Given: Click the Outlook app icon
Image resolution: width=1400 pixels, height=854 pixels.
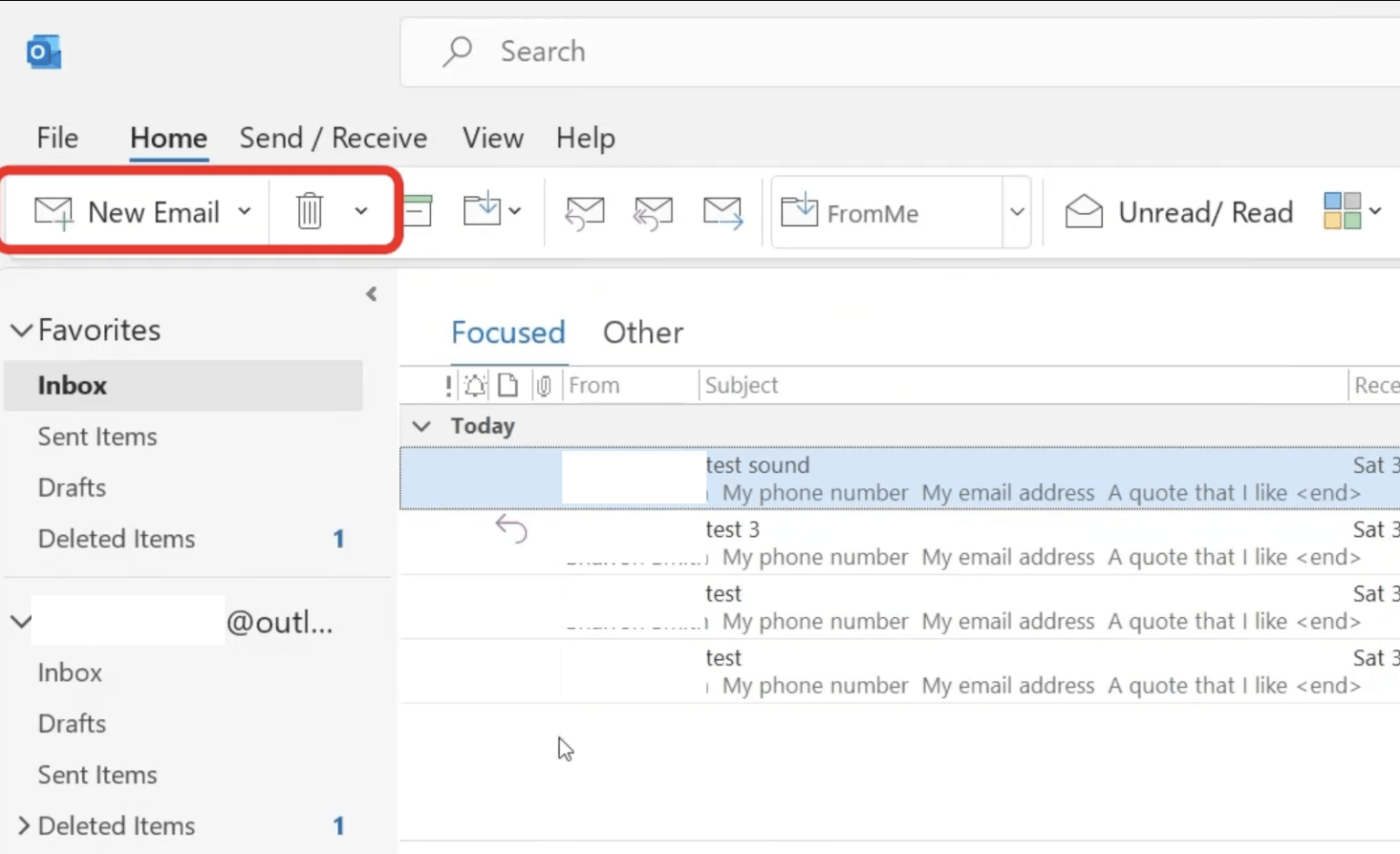Looking at the screenshot, I should point(43,52).
